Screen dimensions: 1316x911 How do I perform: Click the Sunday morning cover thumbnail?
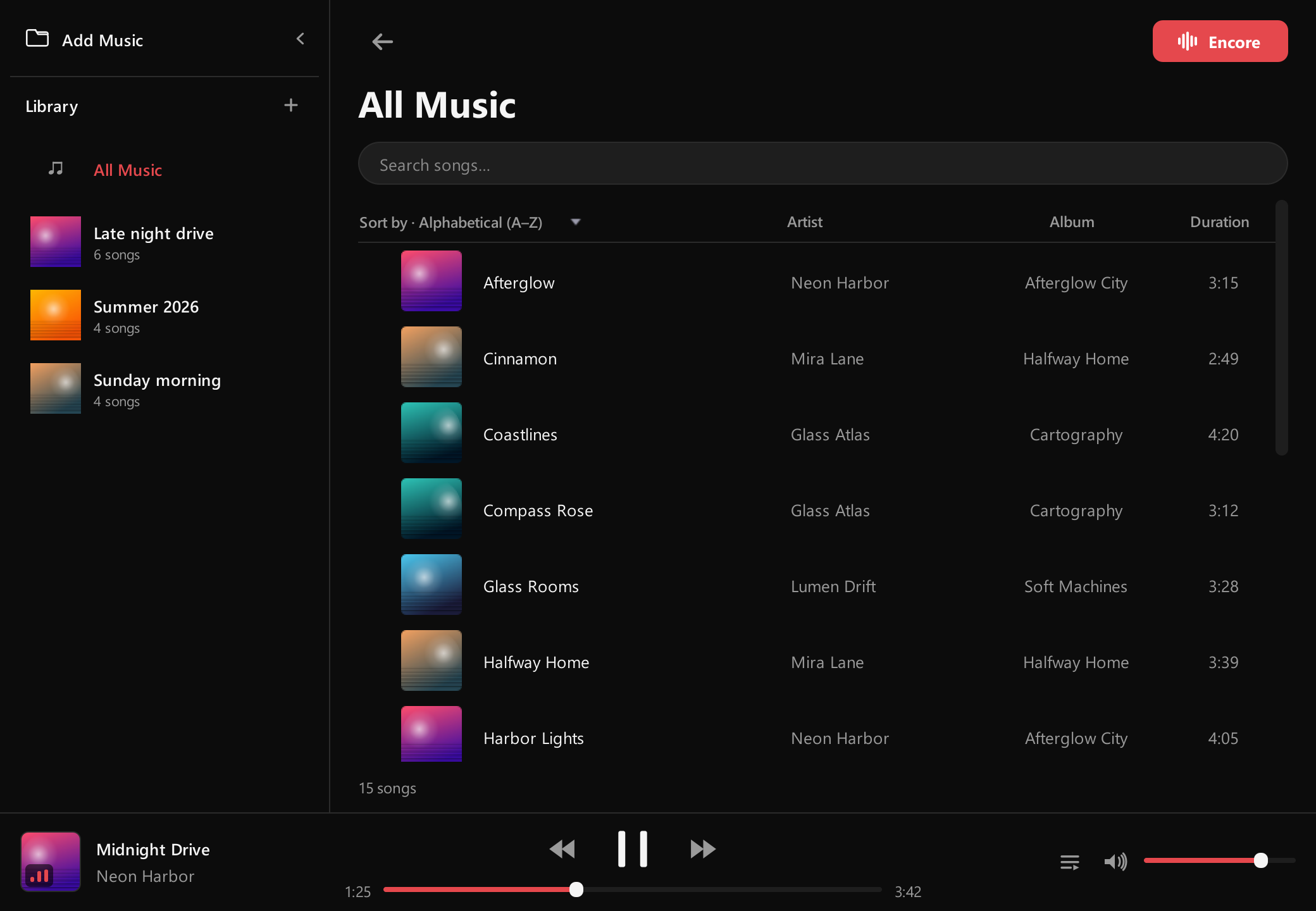(56, 388)
